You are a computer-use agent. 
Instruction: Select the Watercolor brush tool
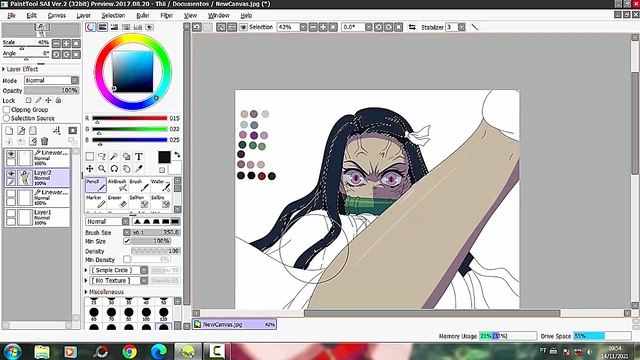(x=160, y=185)
